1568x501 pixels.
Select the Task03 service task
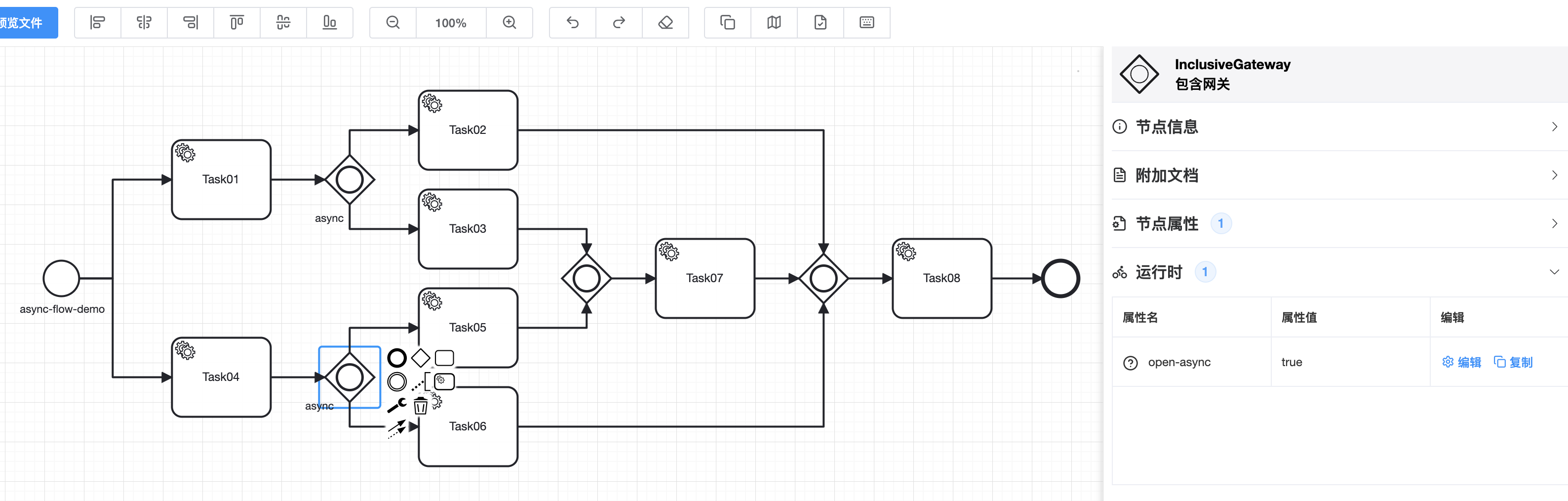tap(468, 229)
